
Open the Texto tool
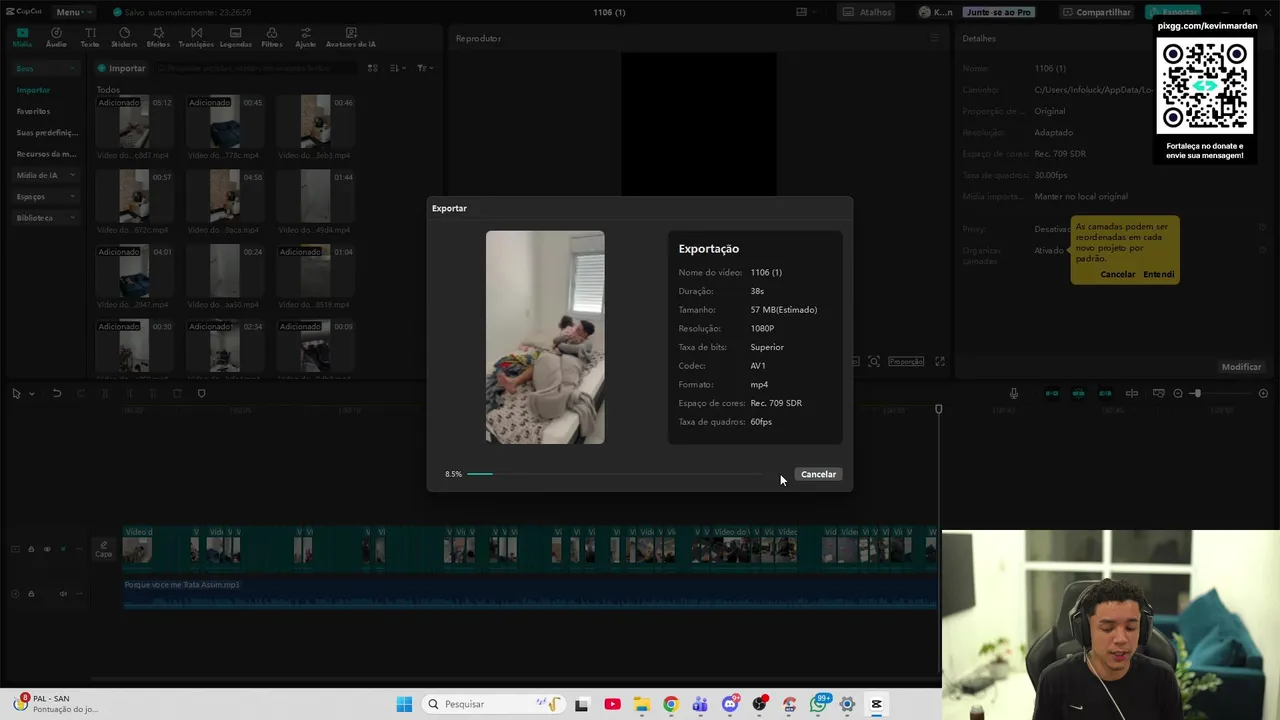click(x=90, y=38)
